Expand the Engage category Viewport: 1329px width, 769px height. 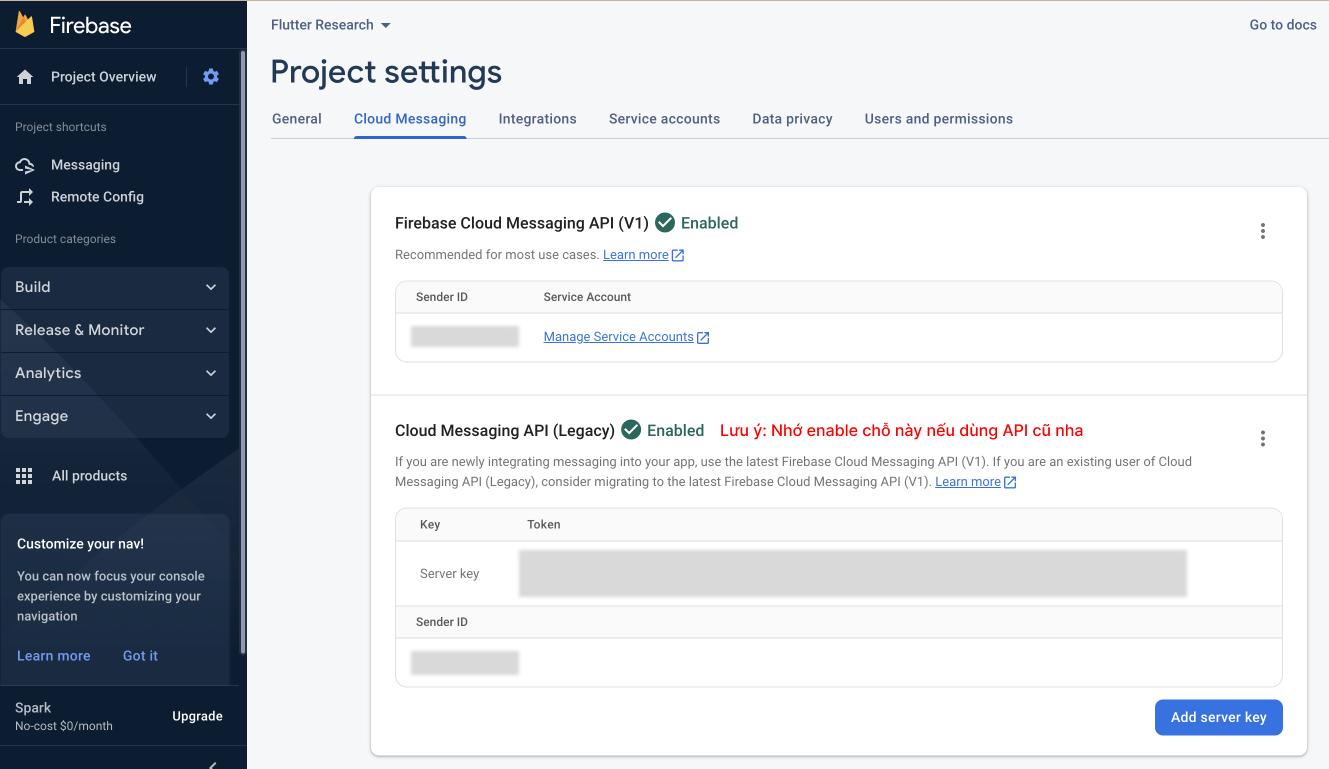tap(115, 416)
